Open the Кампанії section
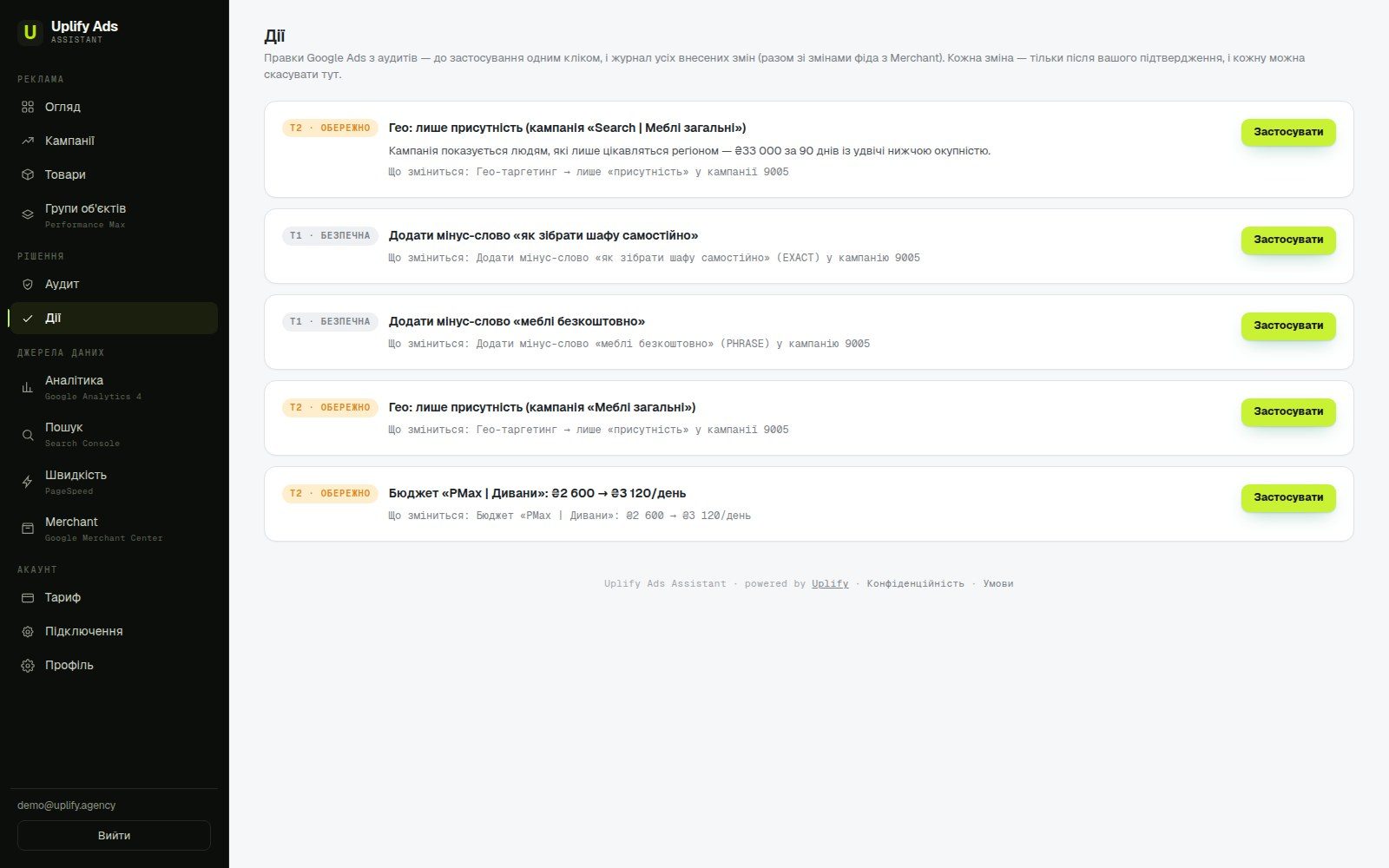This screenshot has height=868, width=1389. (114, 141)
